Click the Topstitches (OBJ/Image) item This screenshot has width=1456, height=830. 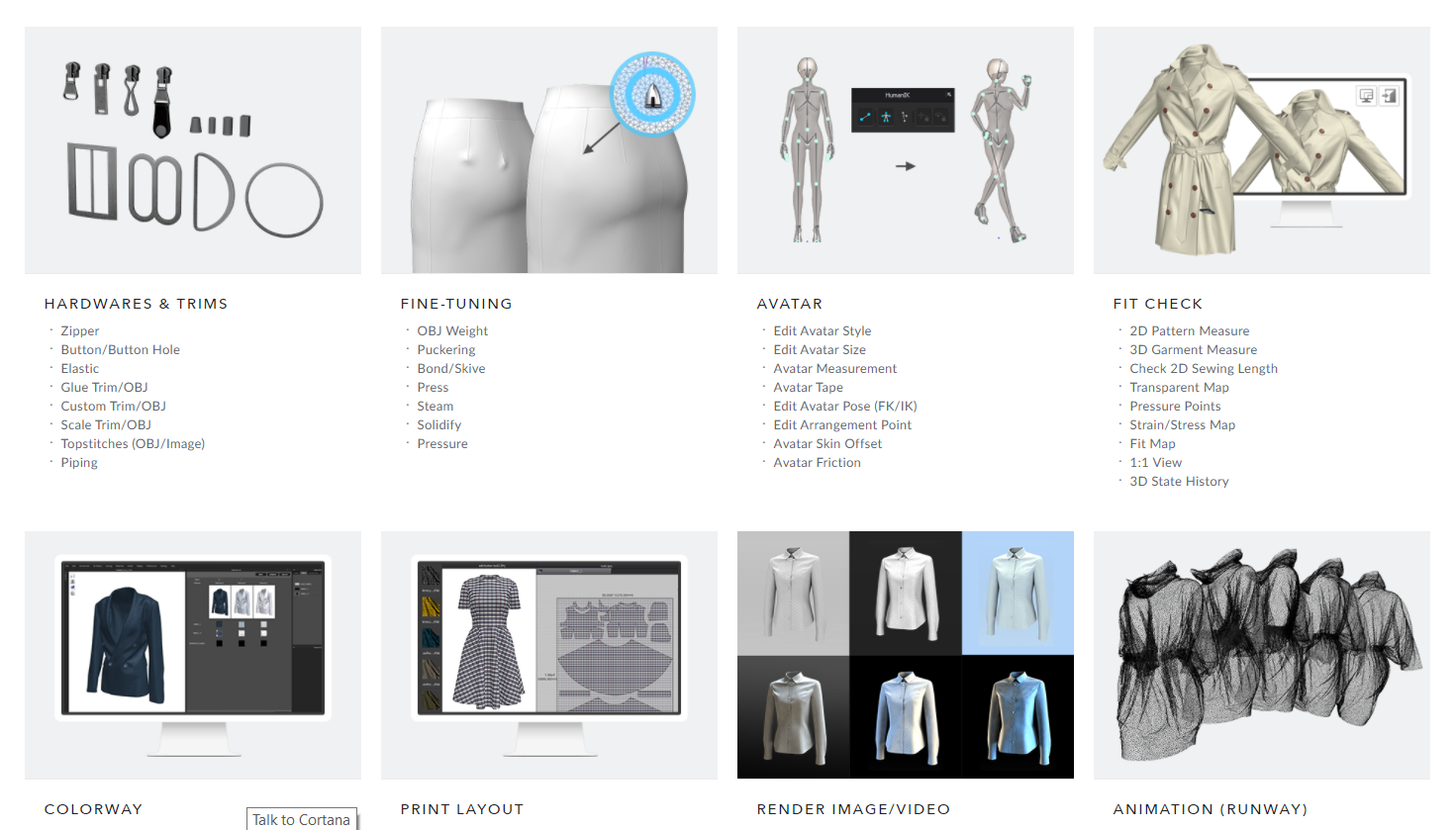point(133,444)
